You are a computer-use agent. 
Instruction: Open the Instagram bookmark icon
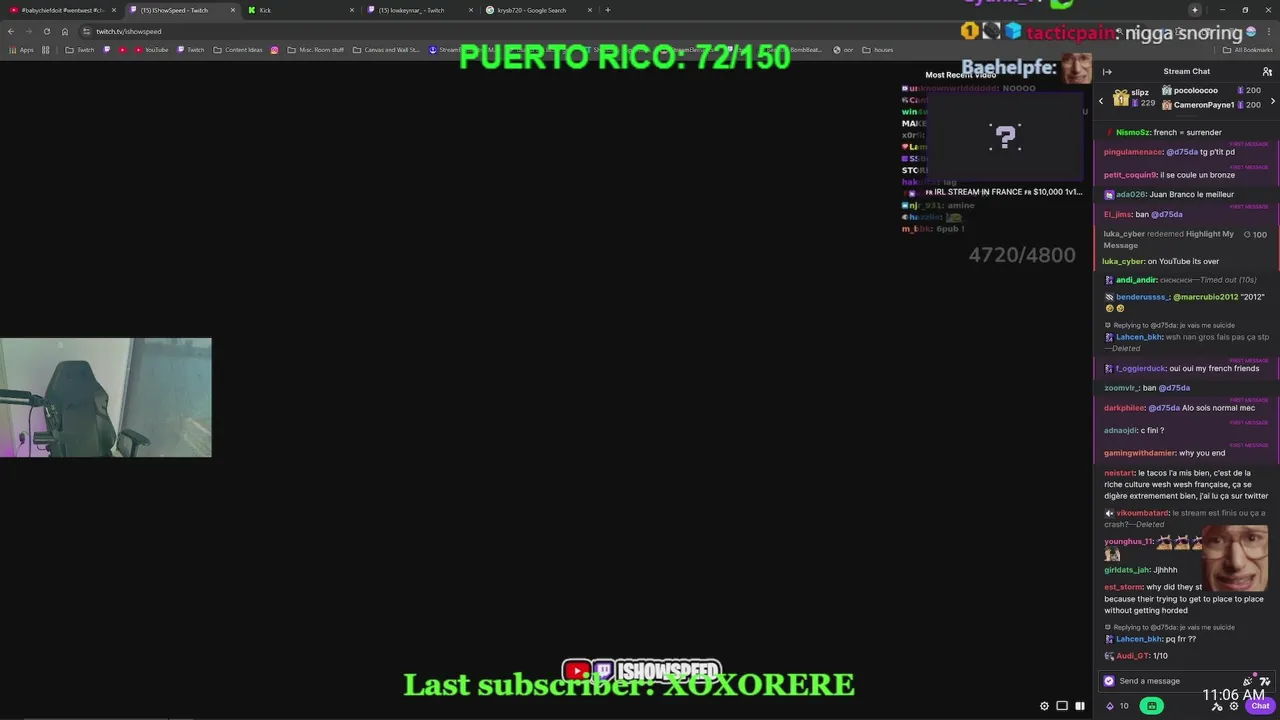pos(275,50)
